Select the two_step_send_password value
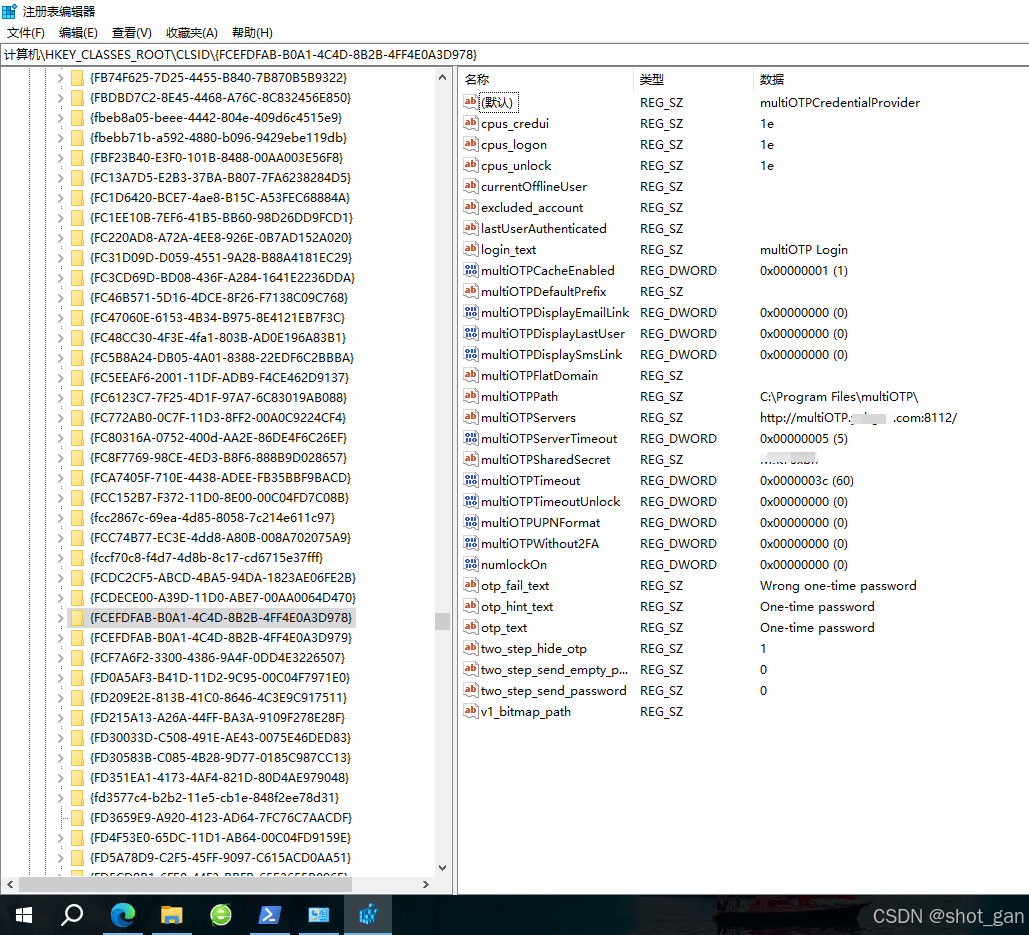 (x=553, y=690)
